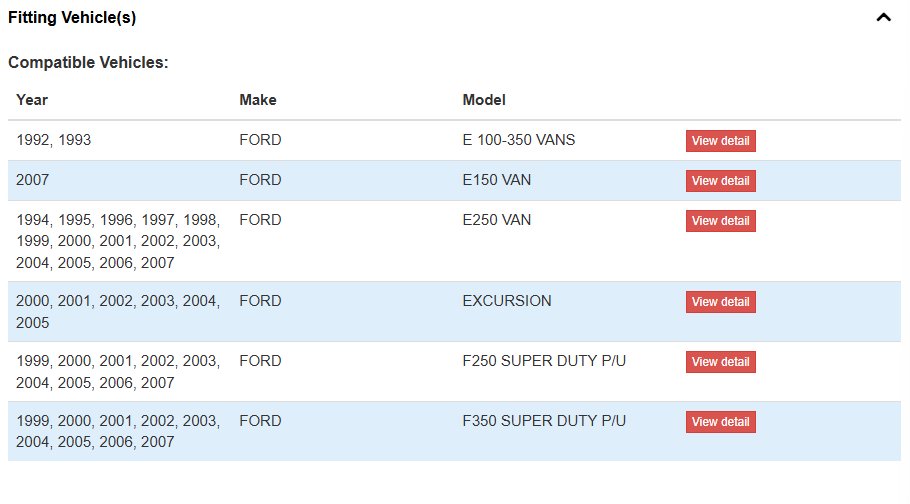Click the 2007 year cell for E150
Screen dimensions: 910x504
click(32, 180)
